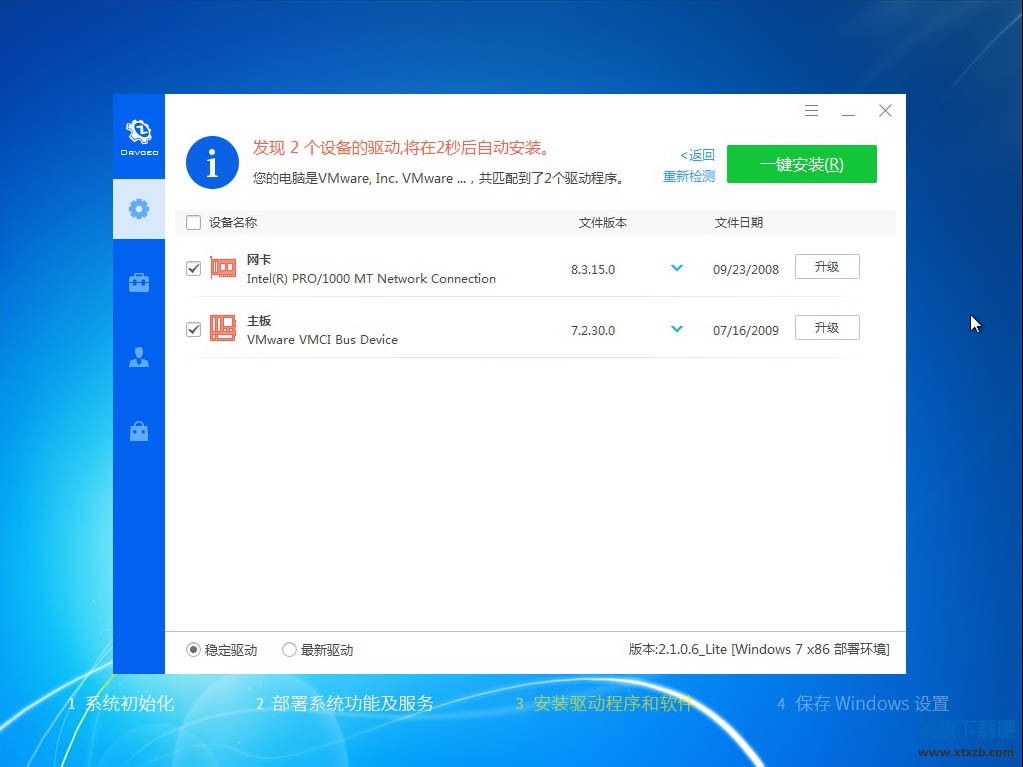Click the 07/16/2009 file date
Screen dimensions: 1023x767
coord(746,330)
